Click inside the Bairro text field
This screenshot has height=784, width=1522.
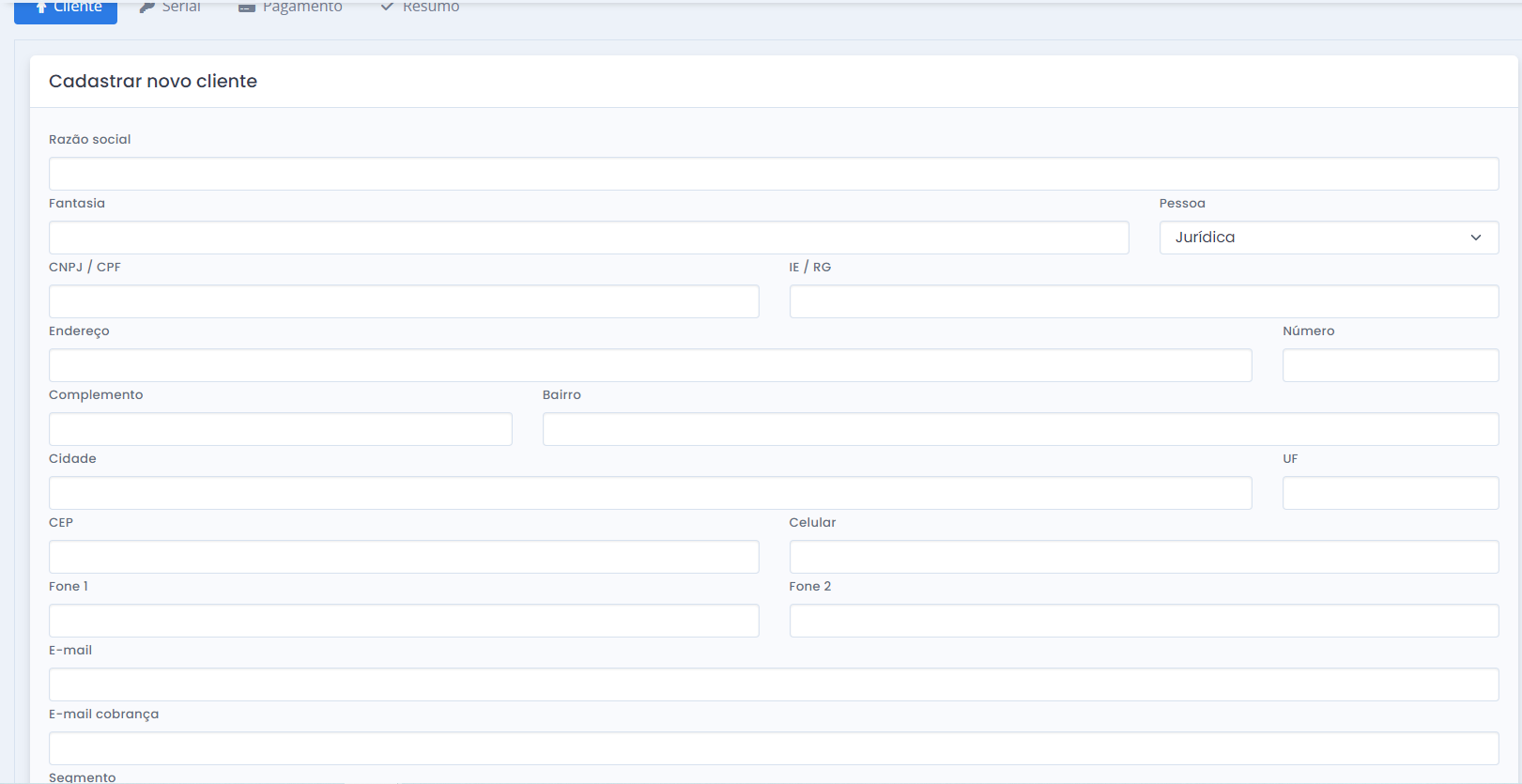[x=1020, y=429]
